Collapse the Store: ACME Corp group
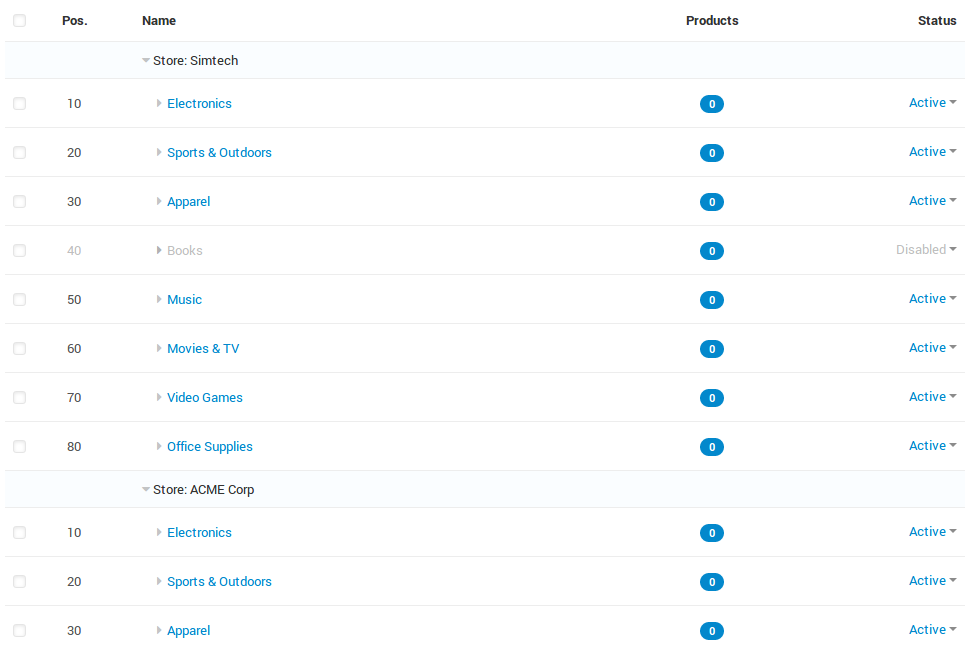This screenshot has height=651, width=975. click(x=146, y=489)
